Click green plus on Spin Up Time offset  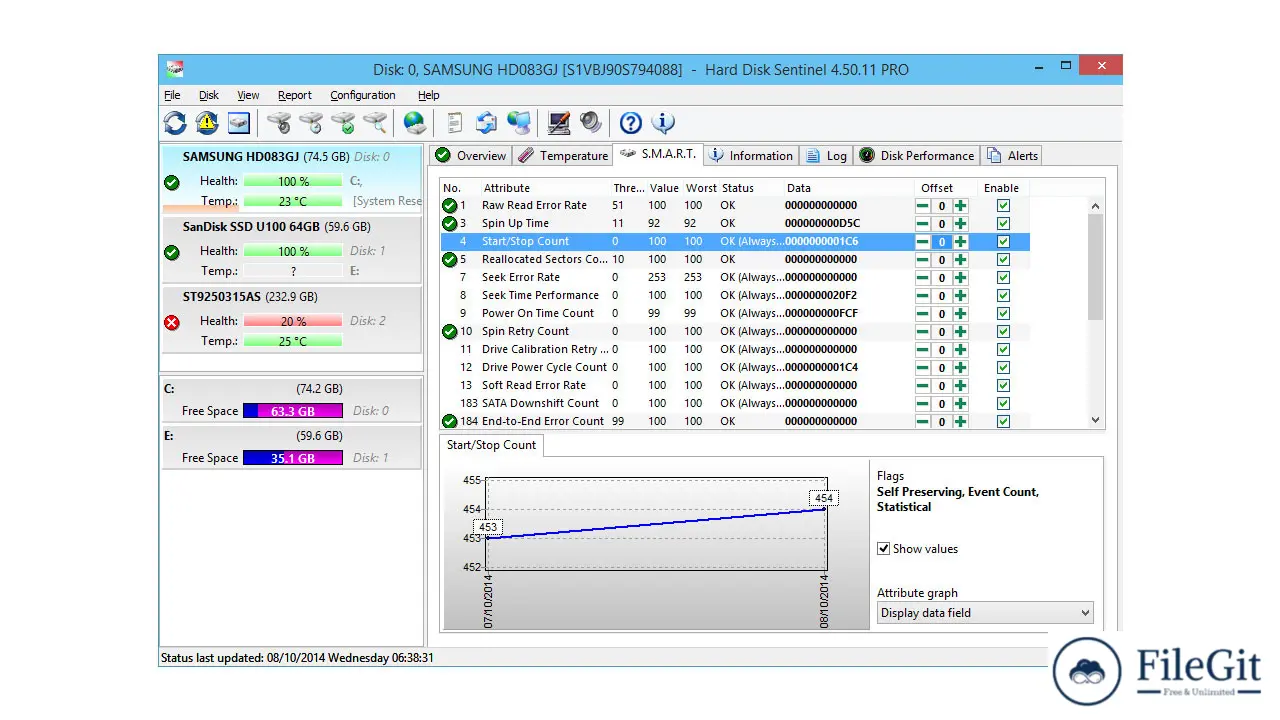(x=961, y=224)
